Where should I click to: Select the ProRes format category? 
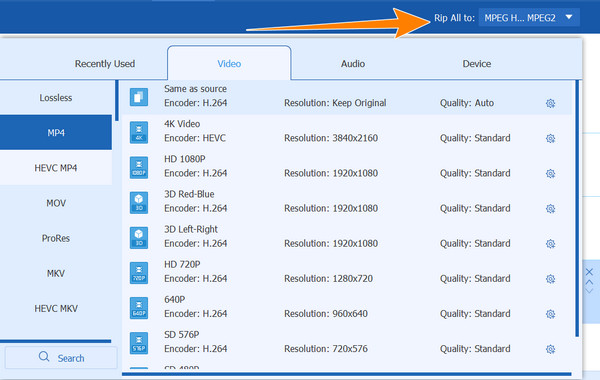pos(56,238)
